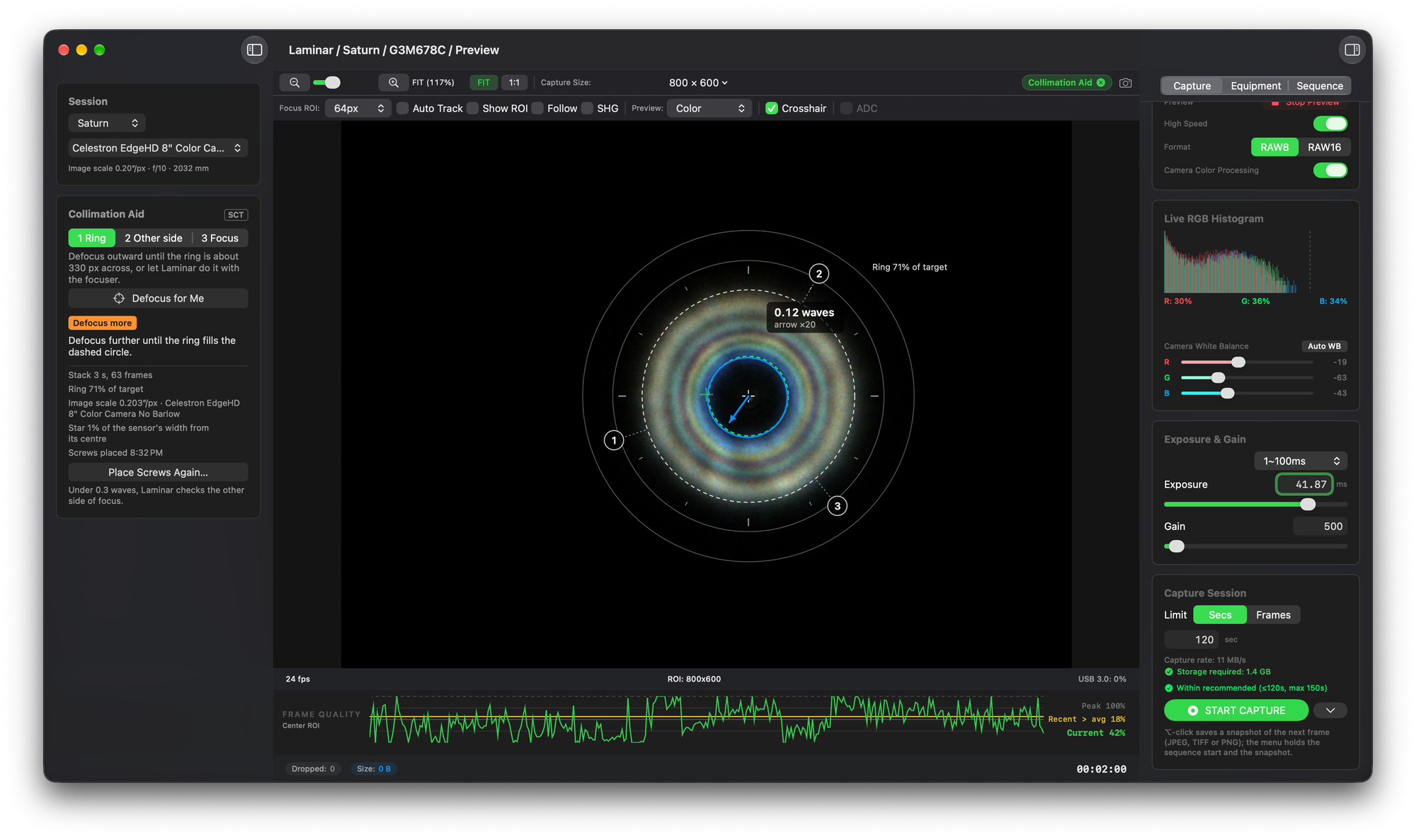This screenshot has width=1416, height=840.
Task: Enable the Follow checkbox
Action: [x=537, y=108]
